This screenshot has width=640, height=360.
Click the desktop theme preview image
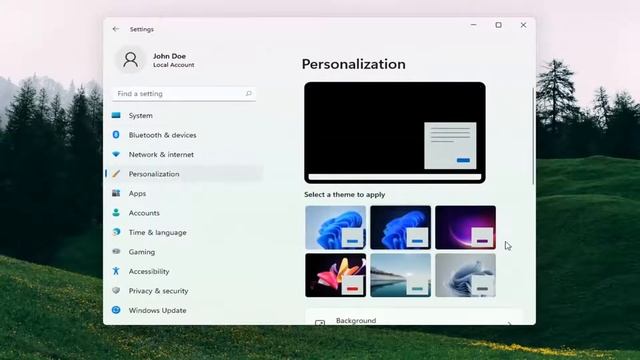395,133
